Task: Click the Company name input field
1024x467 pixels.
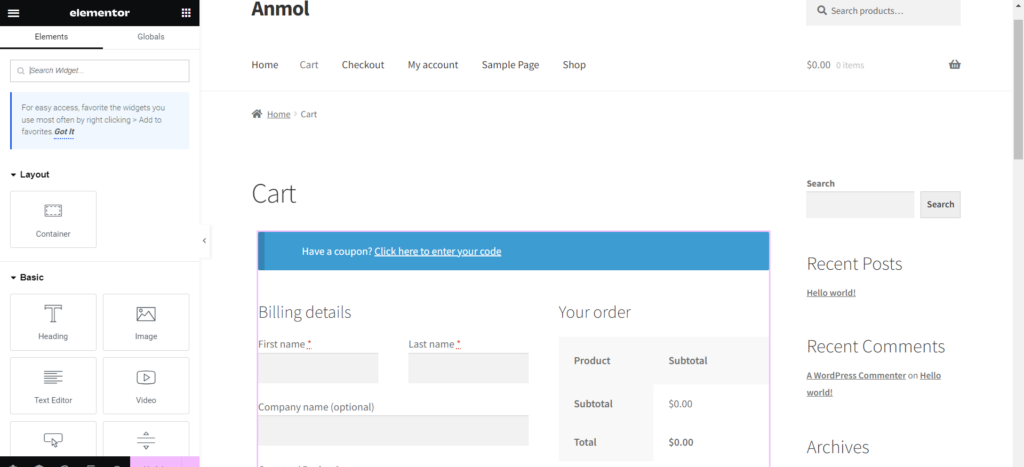Action: tap(393, 430)
